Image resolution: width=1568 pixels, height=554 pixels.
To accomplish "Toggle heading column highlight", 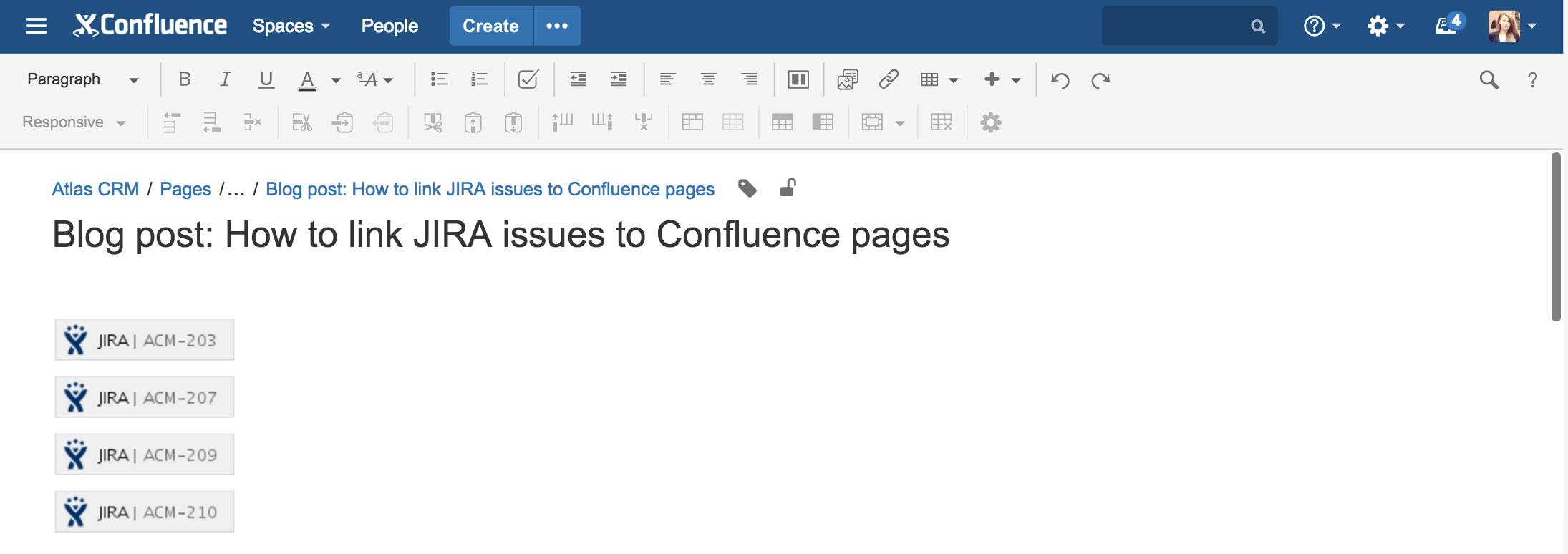I will click(x=823, y=122).
